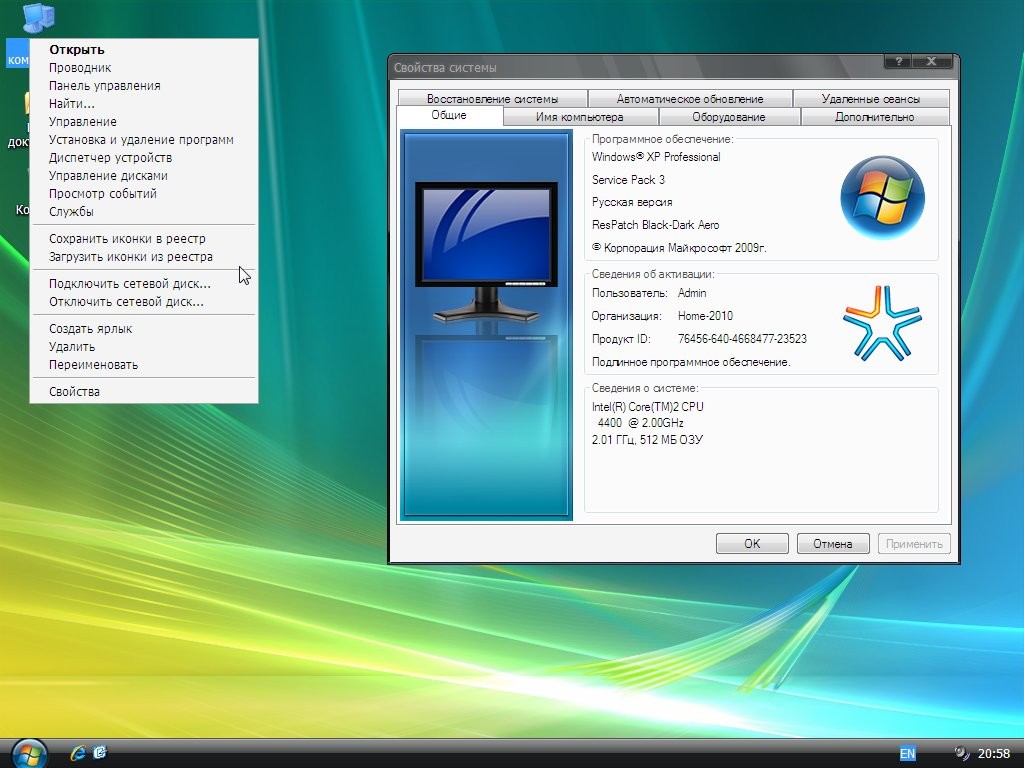Click the "Свойства системы" title bar text

[445, 68]
